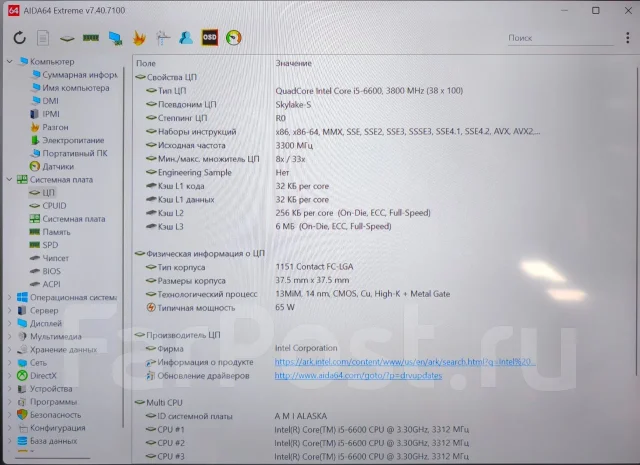Image resolution: width=640 pixels, height=465 pixels.
Task: Click the user profile toolbar icon
Action: 186,38
